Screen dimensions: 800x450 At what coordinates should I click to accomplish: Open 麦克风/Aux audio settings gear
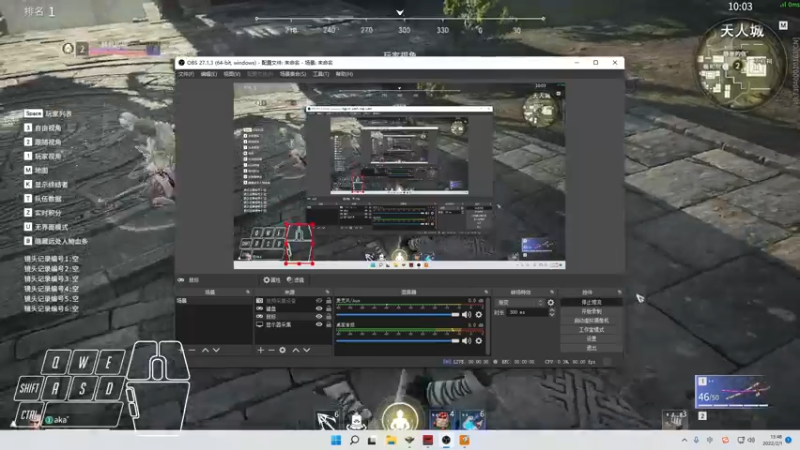pos(479,315)
